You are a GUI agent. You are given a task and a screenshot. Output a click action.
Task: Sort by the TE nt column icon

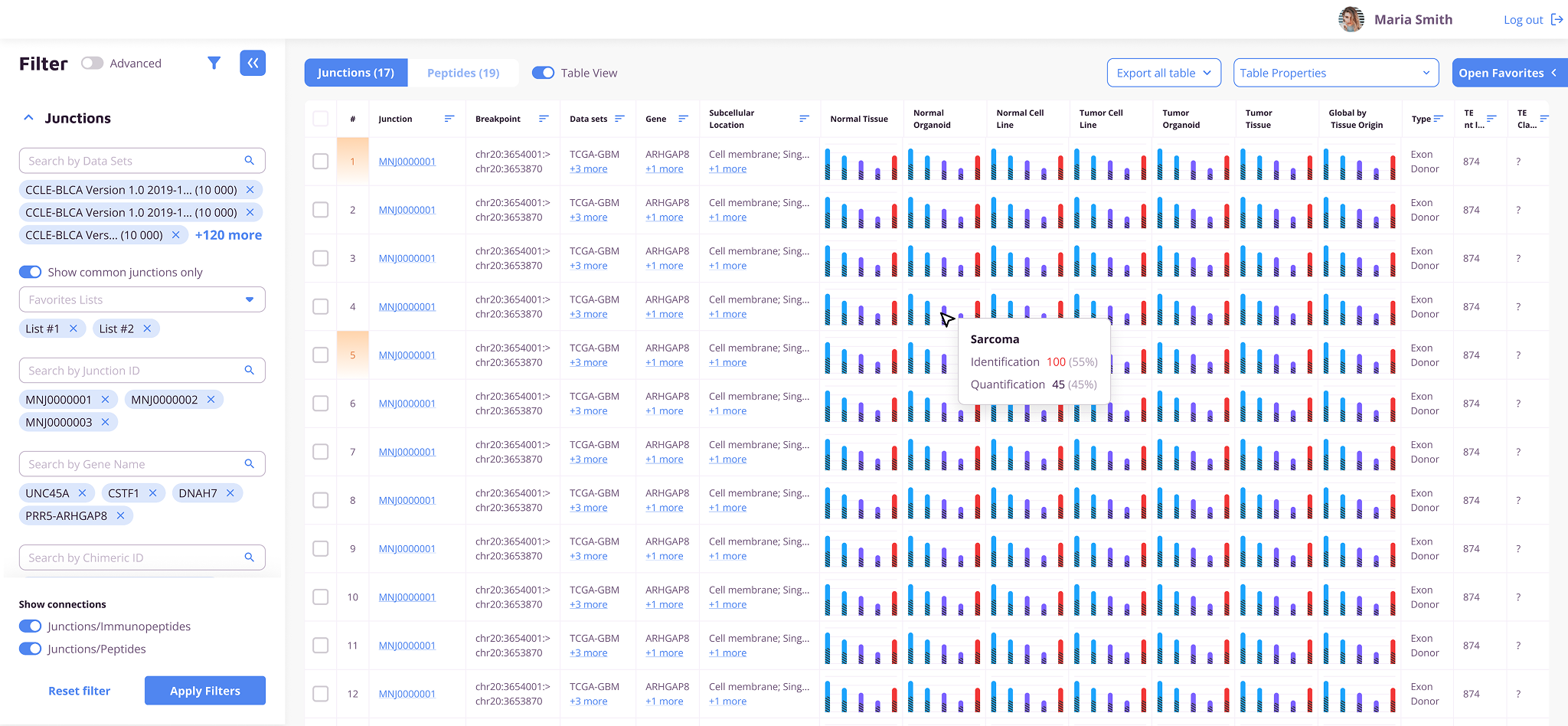1491,119
